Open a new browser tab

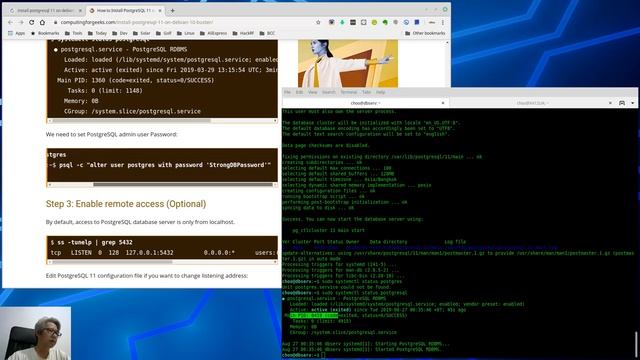click(x=173, y=11)
